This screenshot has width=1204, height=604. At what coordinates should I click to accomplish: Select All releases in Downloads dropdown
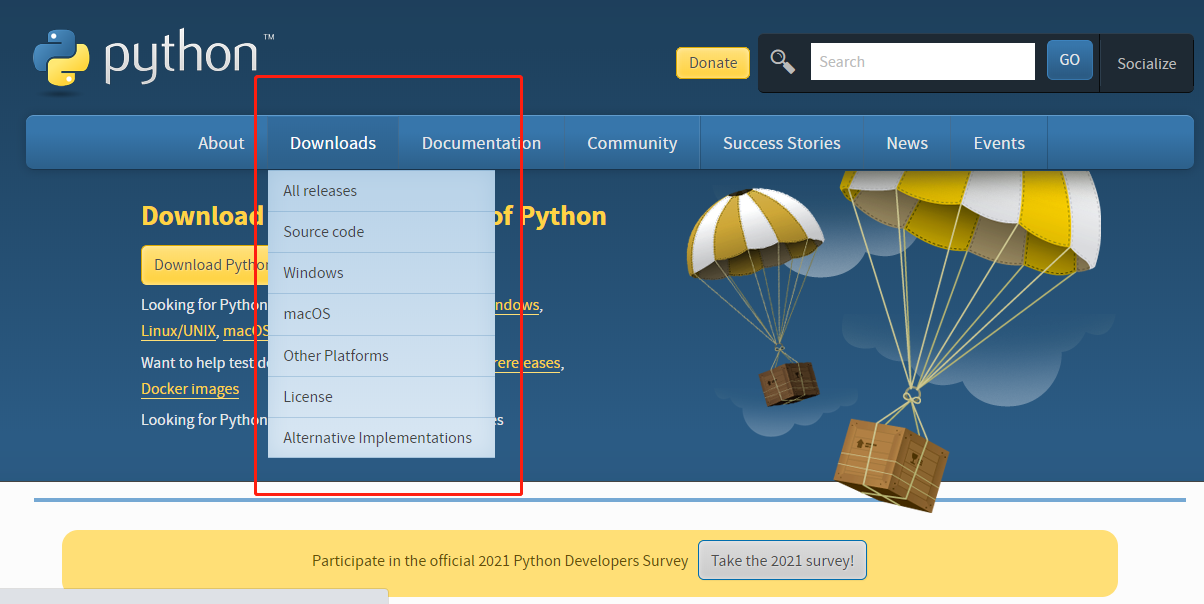tap(381, 191)
